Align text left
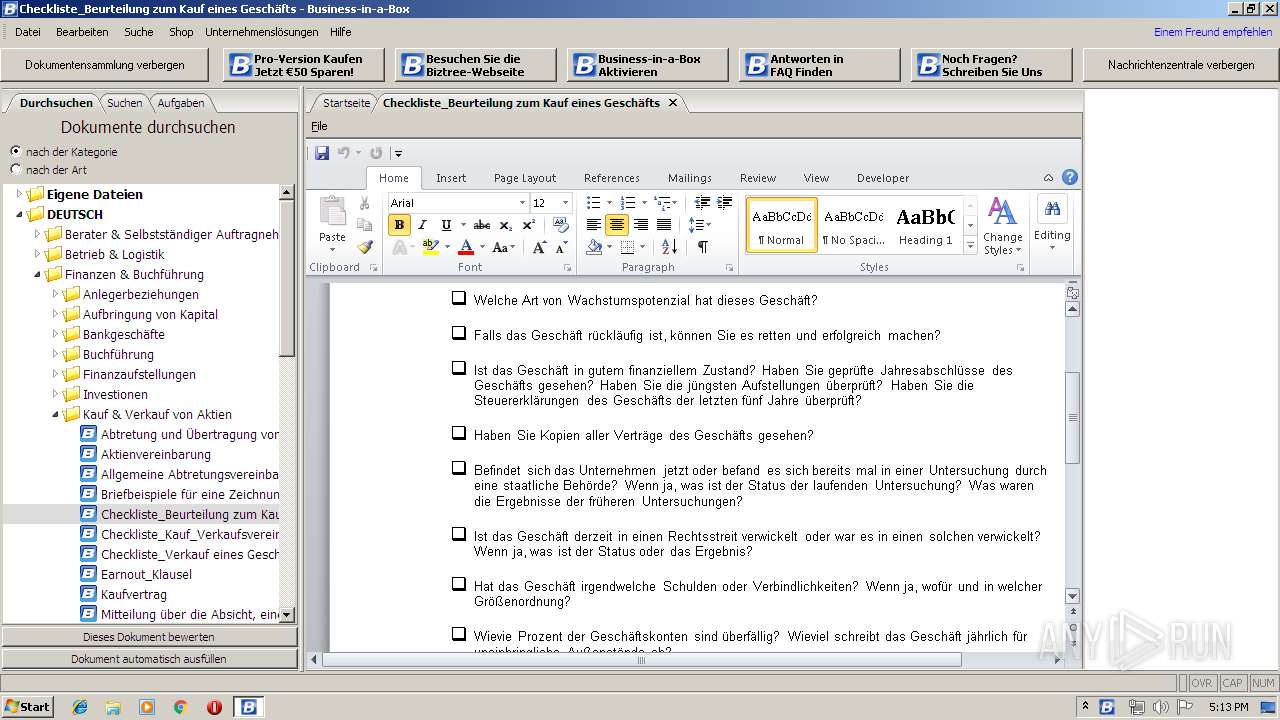 coord(594,225)
